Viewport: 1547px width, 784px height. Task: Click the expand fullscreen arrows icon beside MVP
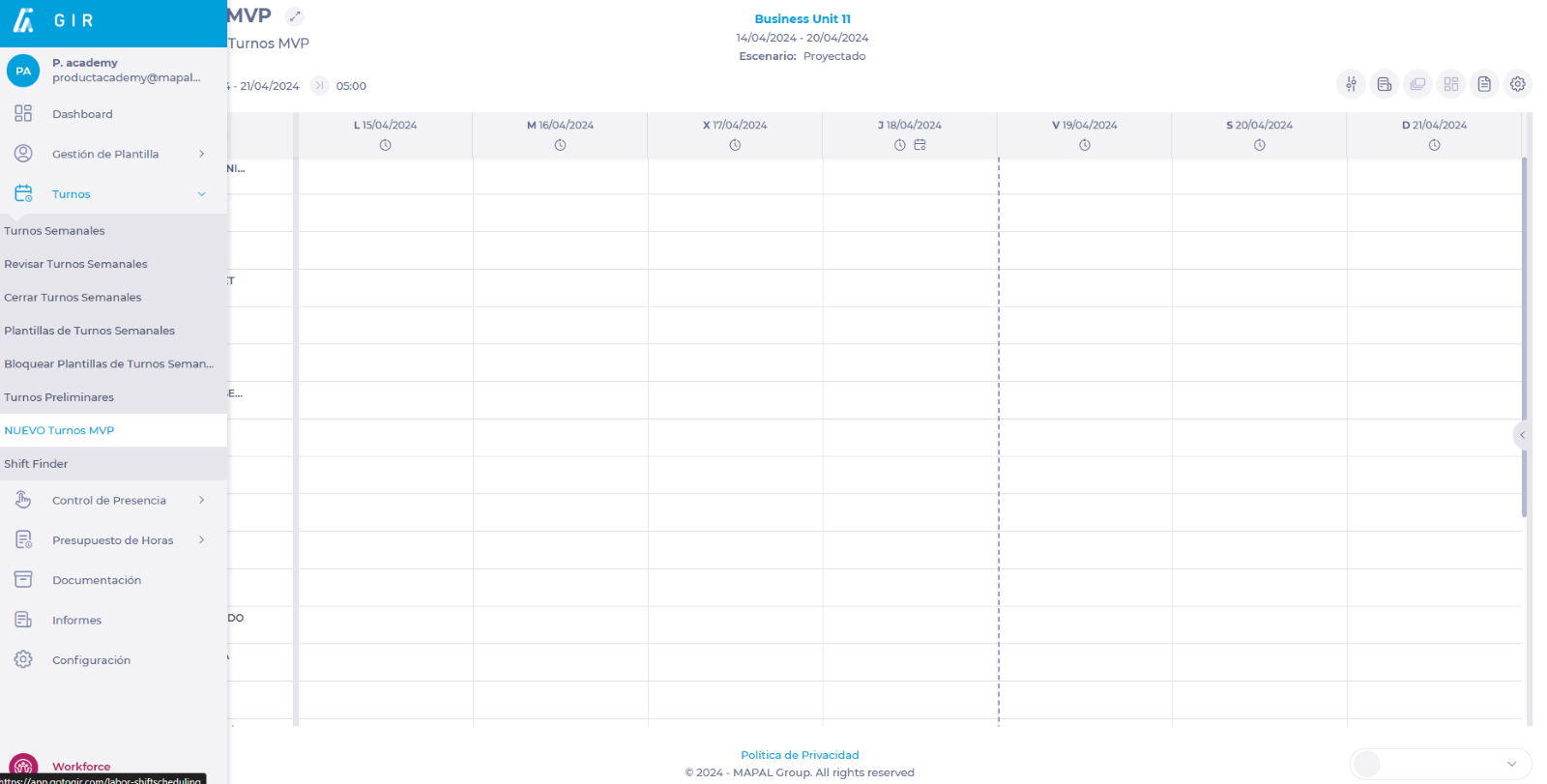(x=295, y=16)
